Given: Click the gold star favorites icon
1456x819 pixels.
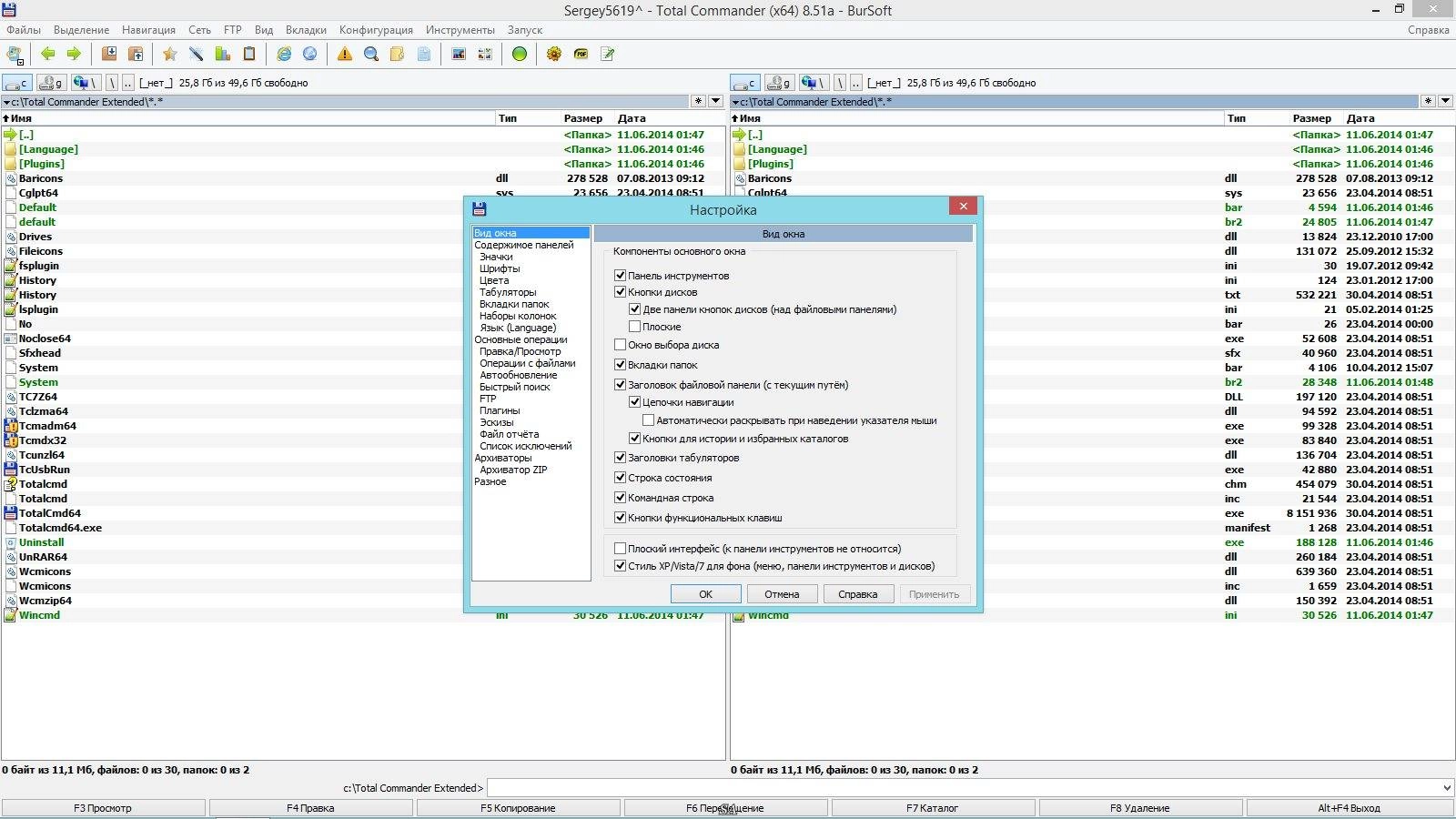Looking at the screenshot, I should tap(170, 54).
